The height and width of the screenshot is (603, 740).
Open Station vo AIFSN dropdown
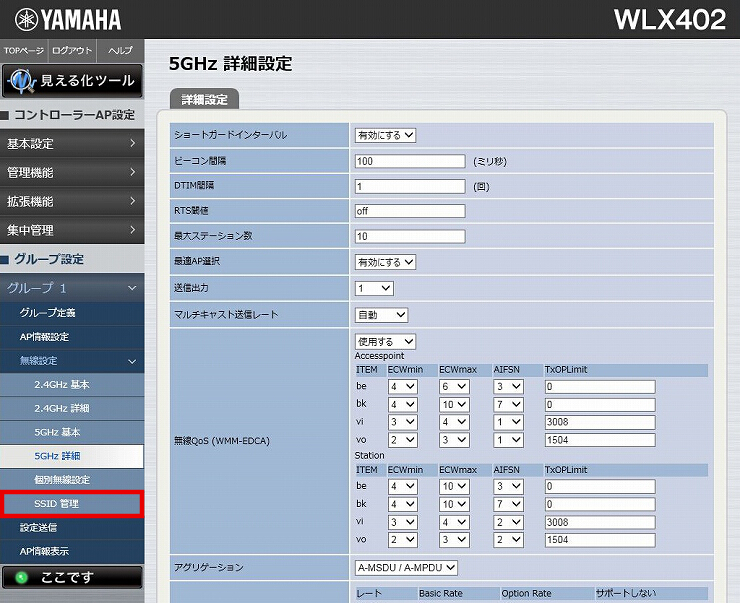508,540
